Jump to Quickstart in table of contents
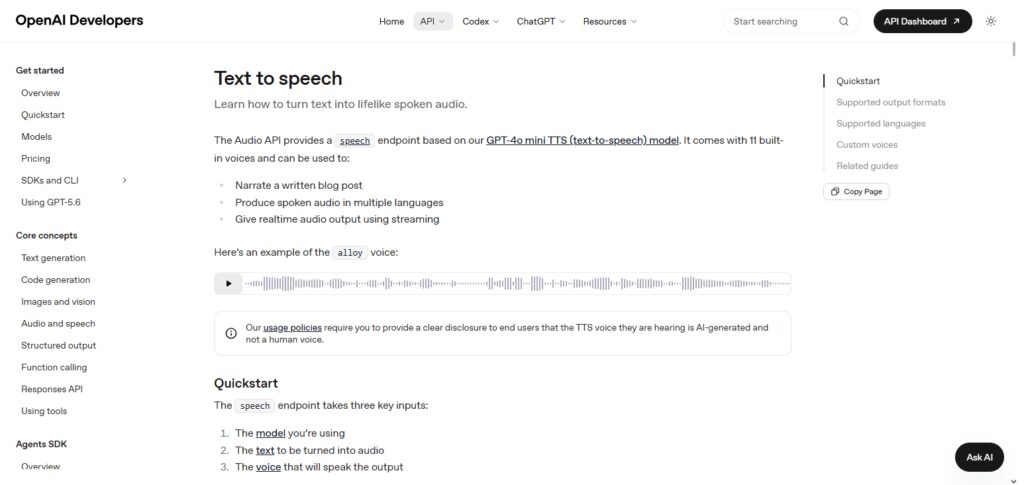 tap(858, 81)
